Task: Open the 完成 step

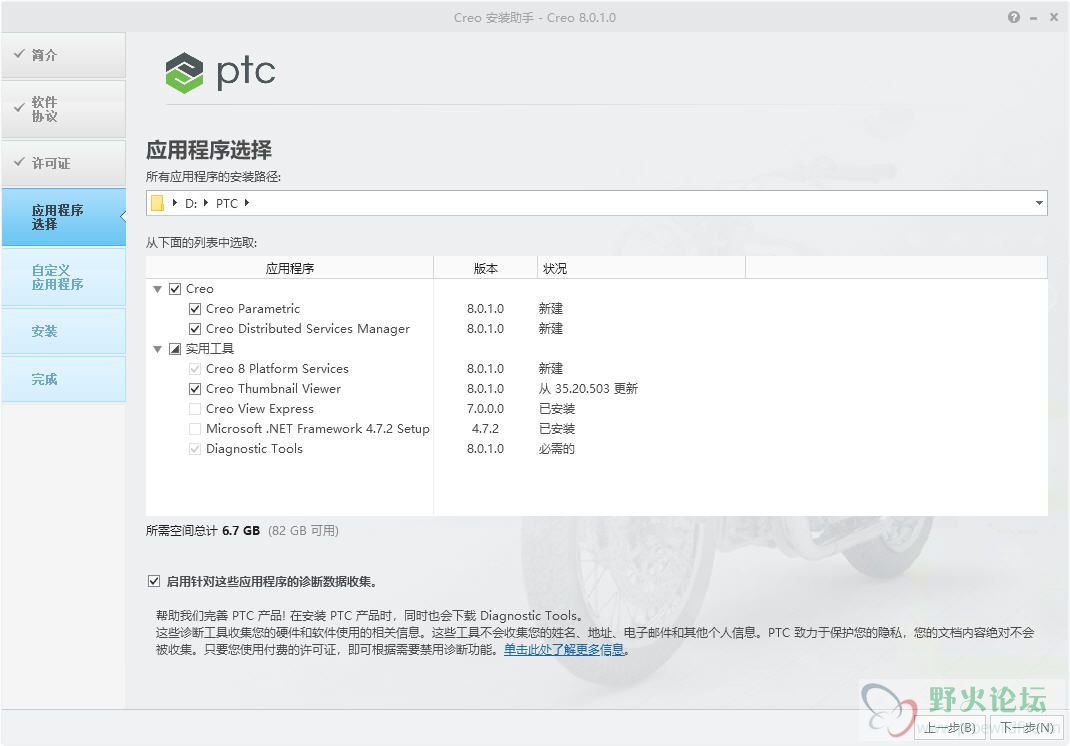Action: point(63,379)
